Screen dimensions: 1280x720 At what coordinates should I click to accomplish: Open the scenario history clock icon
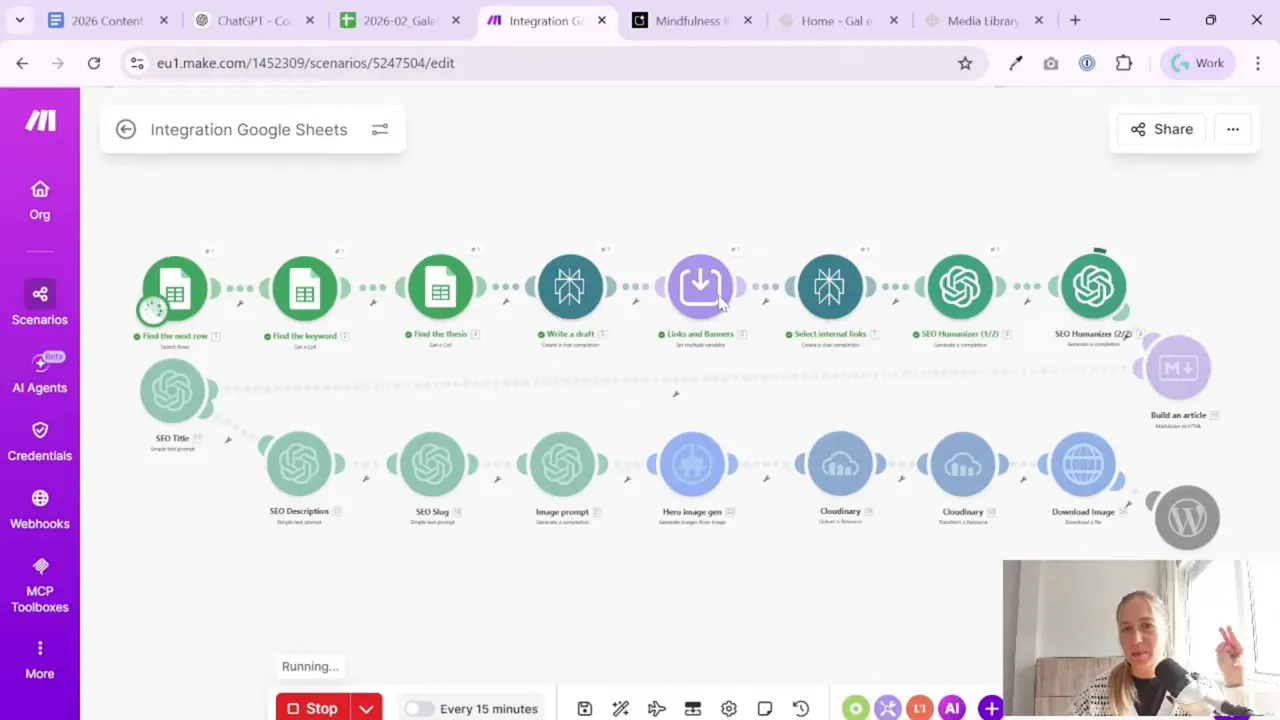point(801,708)
